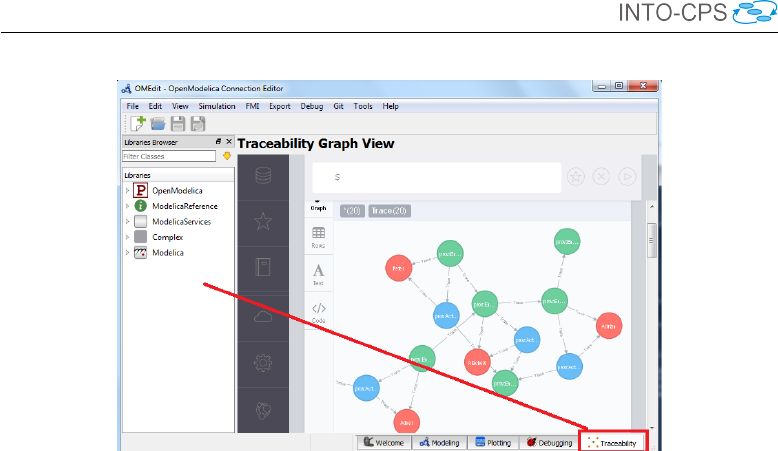Open the Help menu

[390, 106]
